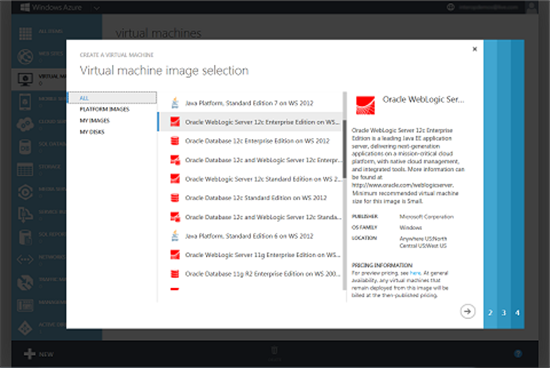This screenshot has height=368, width=550.
Task: Expand the Windows Azure header dropdown chevron
Action: point(96,8)
